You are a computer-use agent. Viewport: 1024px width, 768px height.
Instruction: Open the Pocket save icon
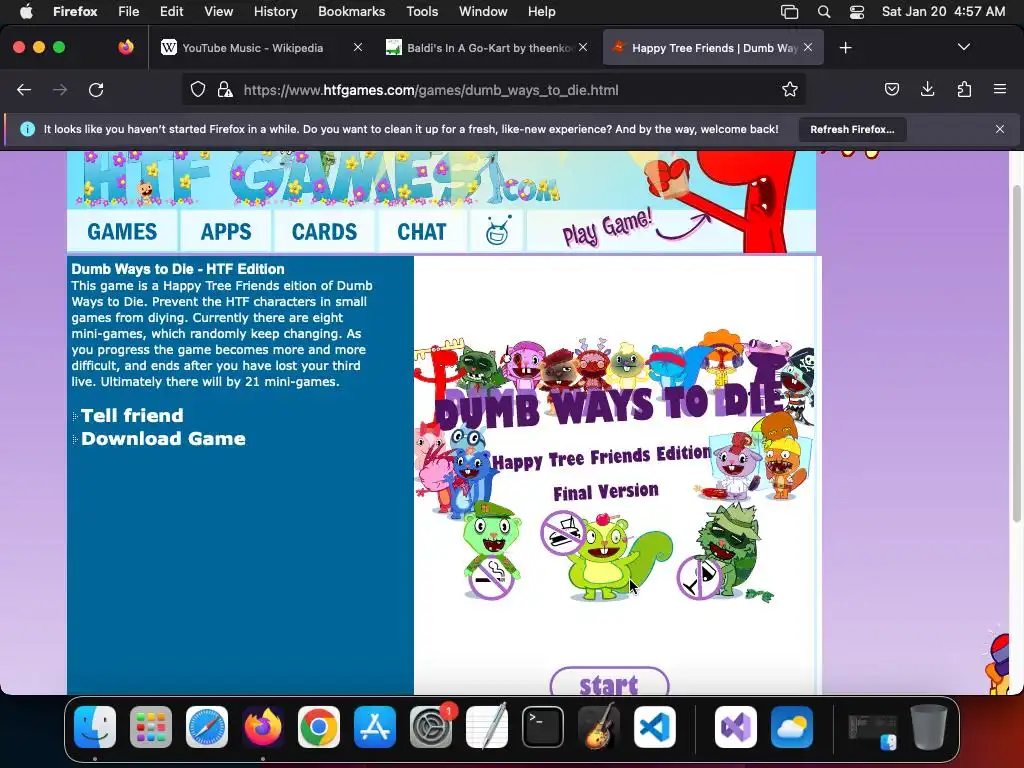click(x=891, y=90)
